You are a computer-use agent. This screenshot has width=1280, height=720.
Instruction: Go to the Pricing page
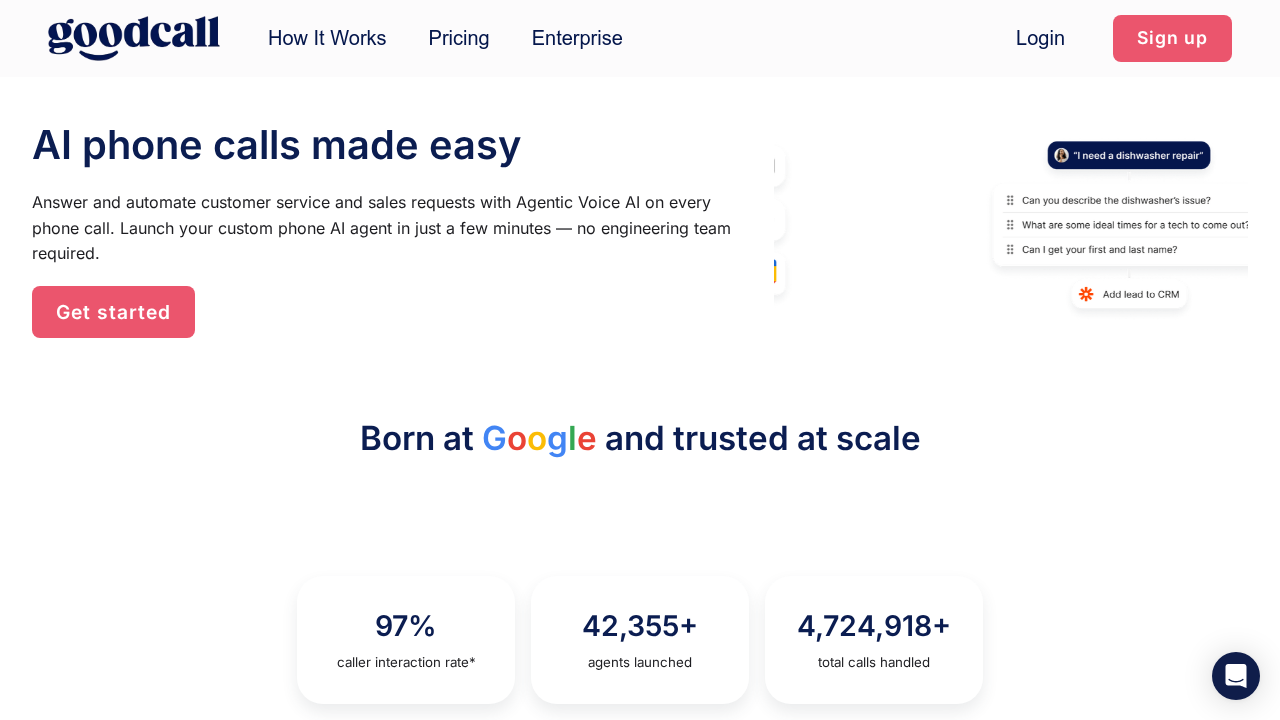(459, 38)
